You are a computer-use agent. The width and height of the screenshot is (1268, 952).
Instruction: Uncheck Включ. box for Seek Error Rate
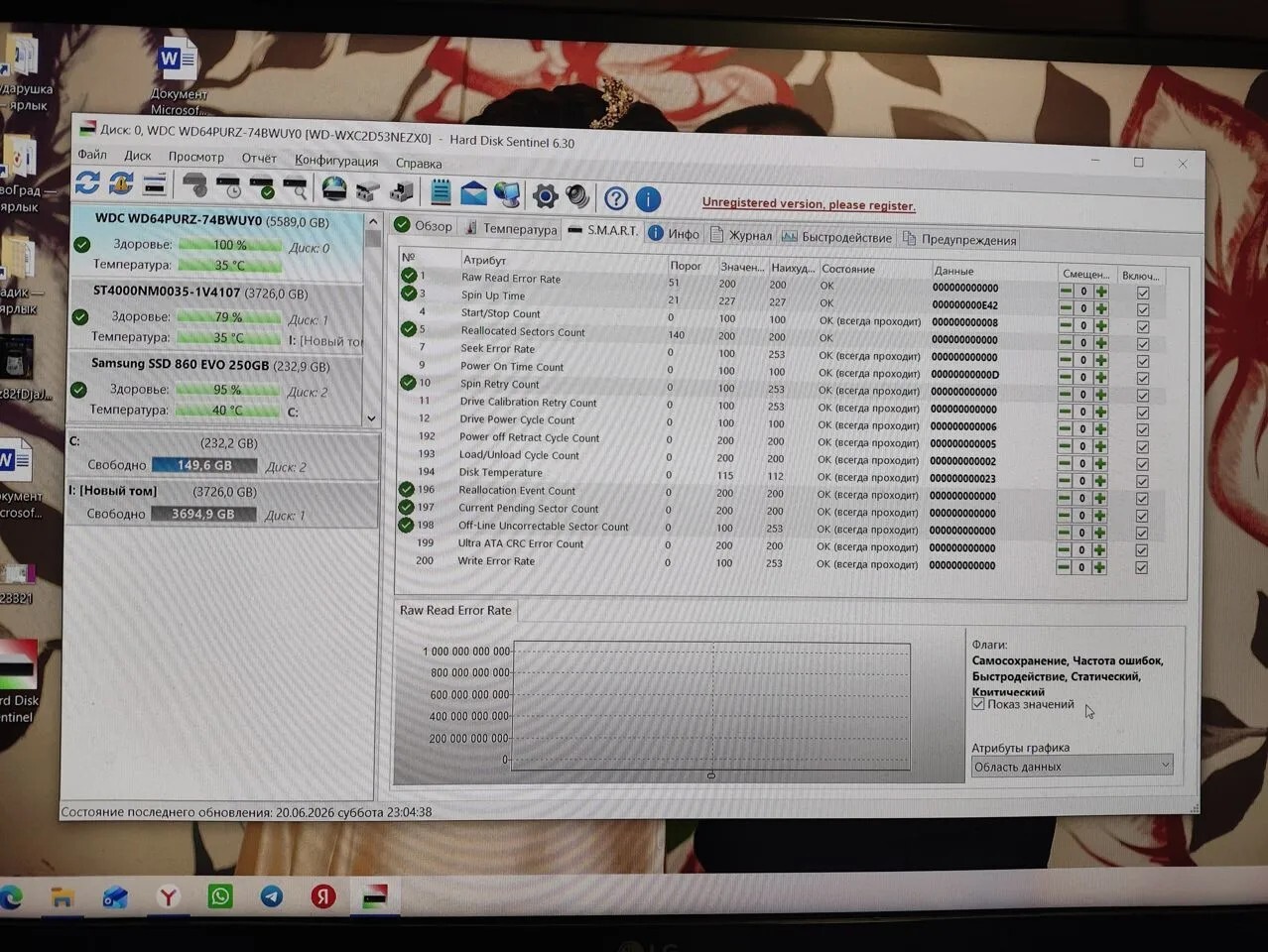pos(1143,361)
